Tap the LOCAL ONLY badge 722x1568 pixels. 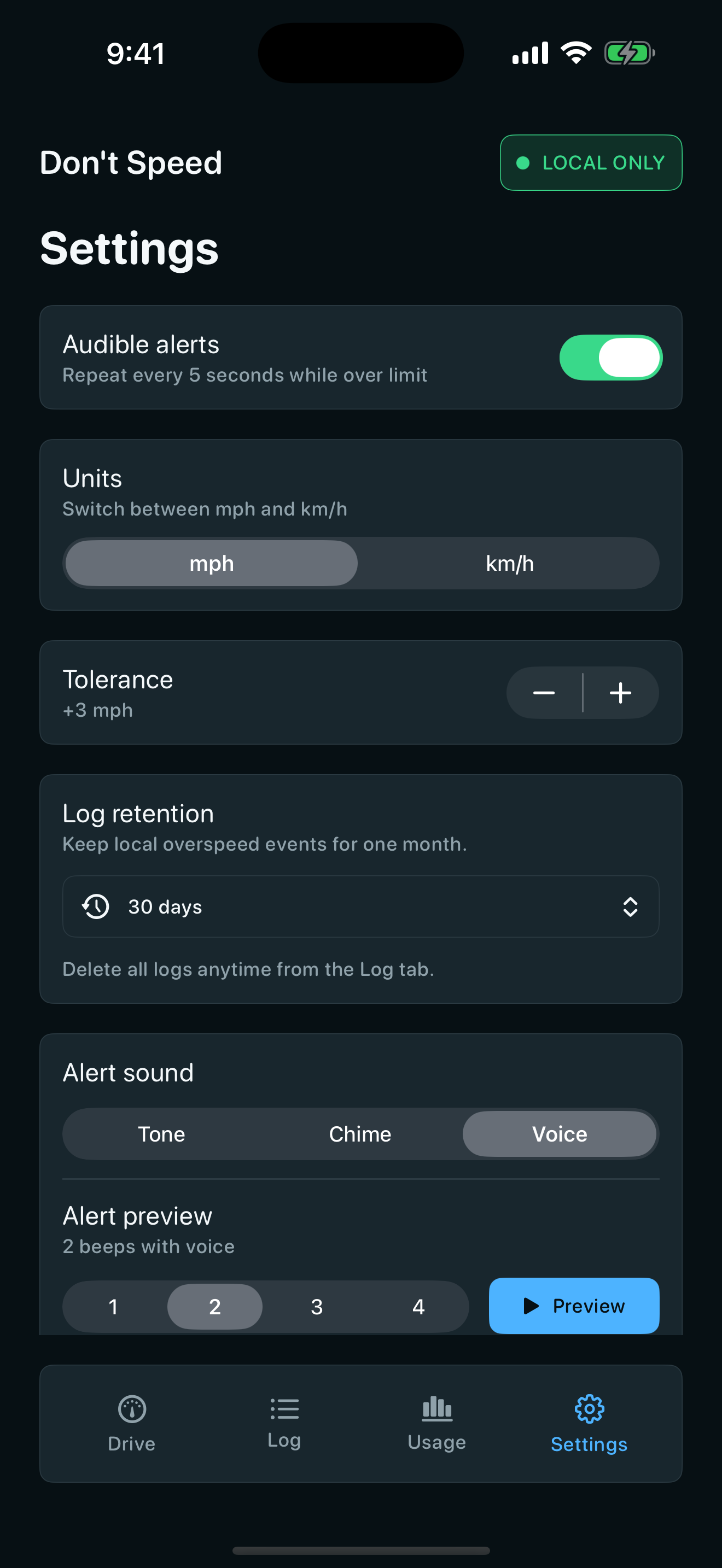pos(590,162)
